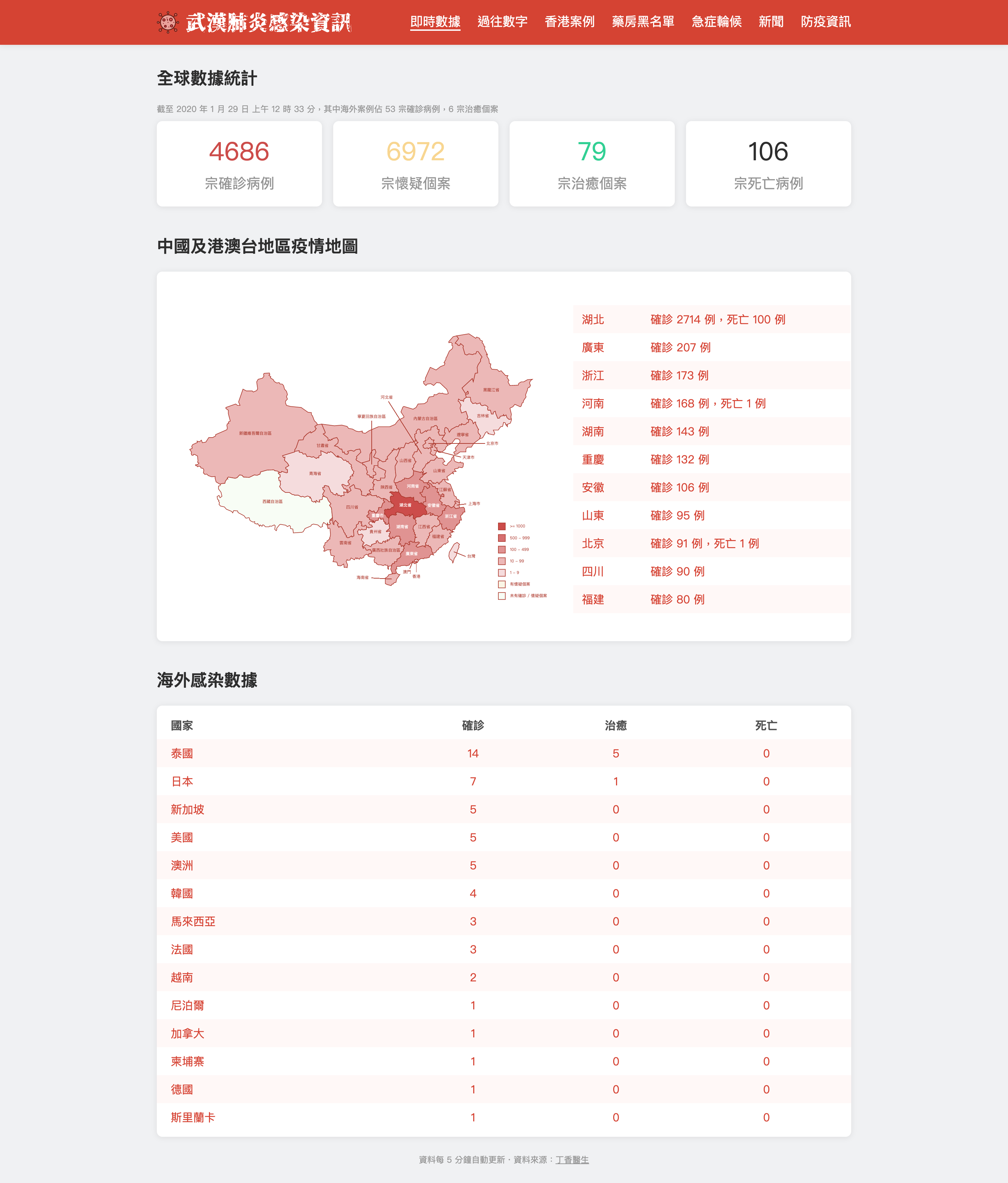Click the 湖北 row in province list

point(712,320)
